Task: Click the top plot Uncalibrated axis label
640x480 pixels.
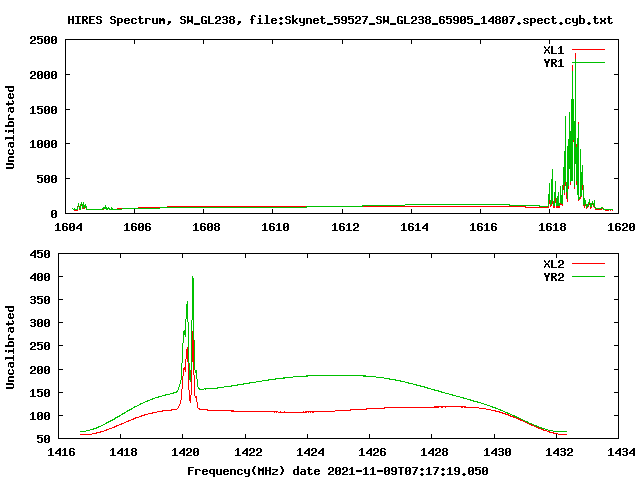Action: click(10, 127)
